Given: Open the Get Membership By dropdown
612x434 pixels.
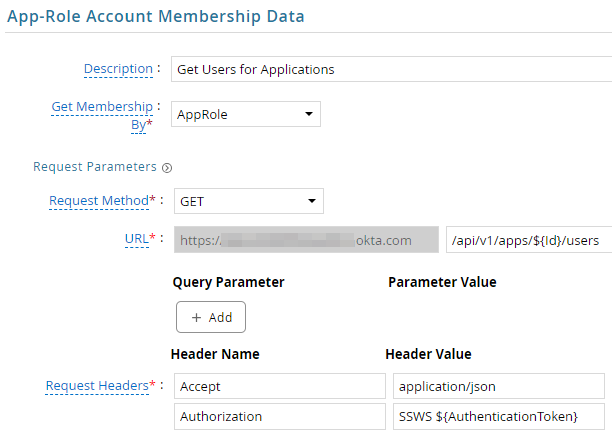Looking at the screenshot, I should [x=246, y=114].
